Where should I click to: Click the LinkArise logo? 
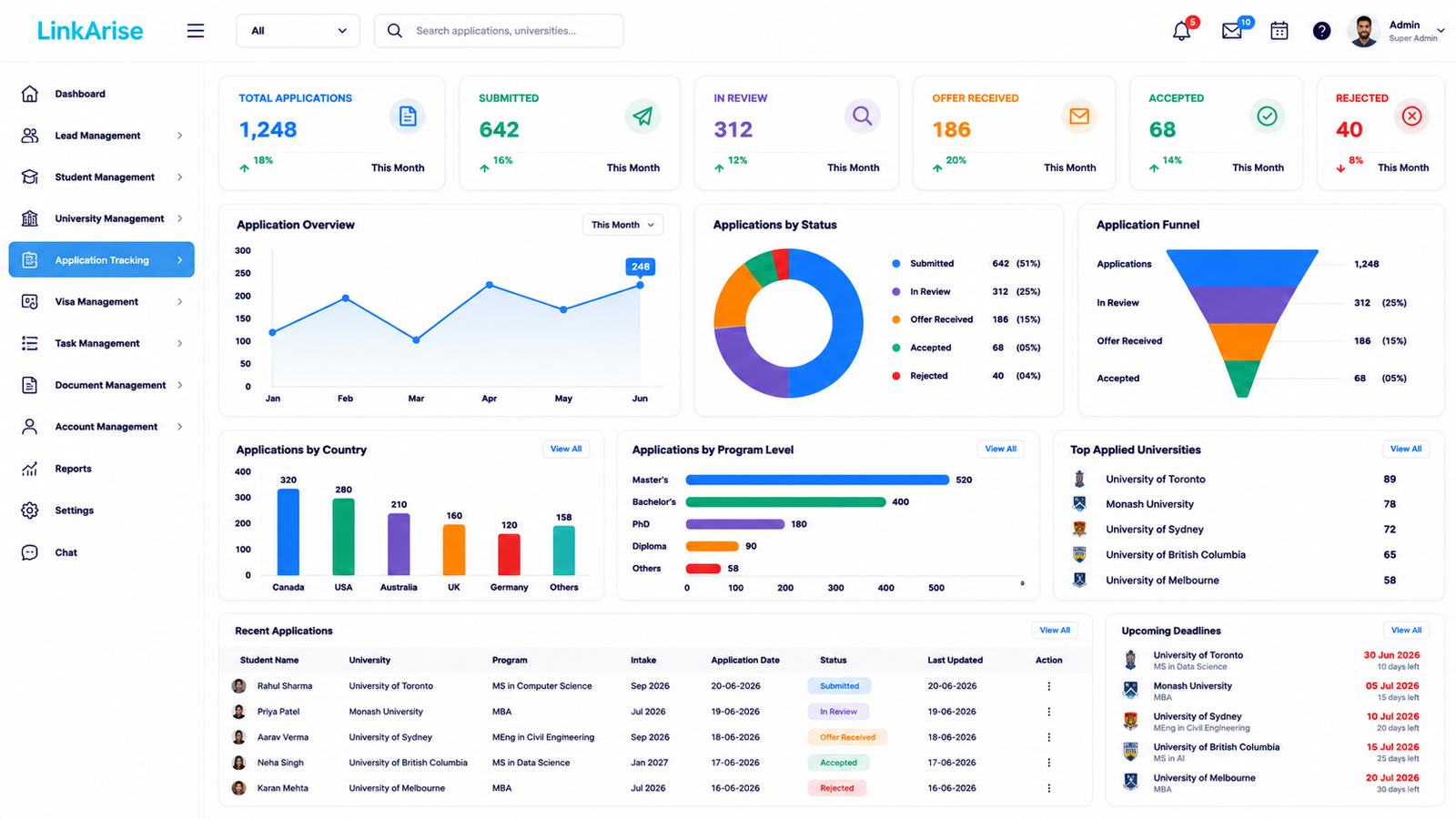[90, 31]
